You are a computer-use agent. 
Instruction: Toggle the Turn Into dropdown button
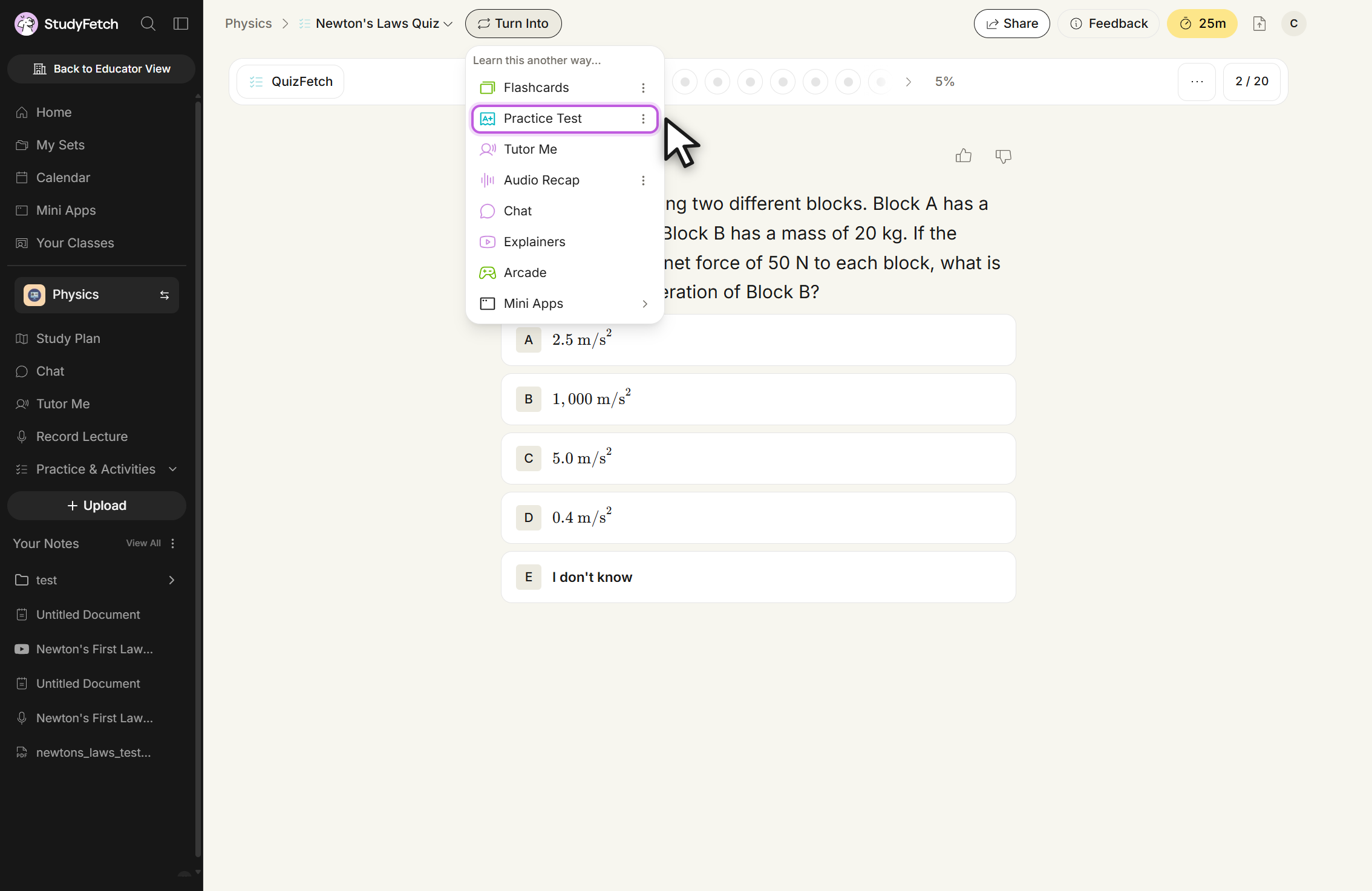click(x=513, y=24)
